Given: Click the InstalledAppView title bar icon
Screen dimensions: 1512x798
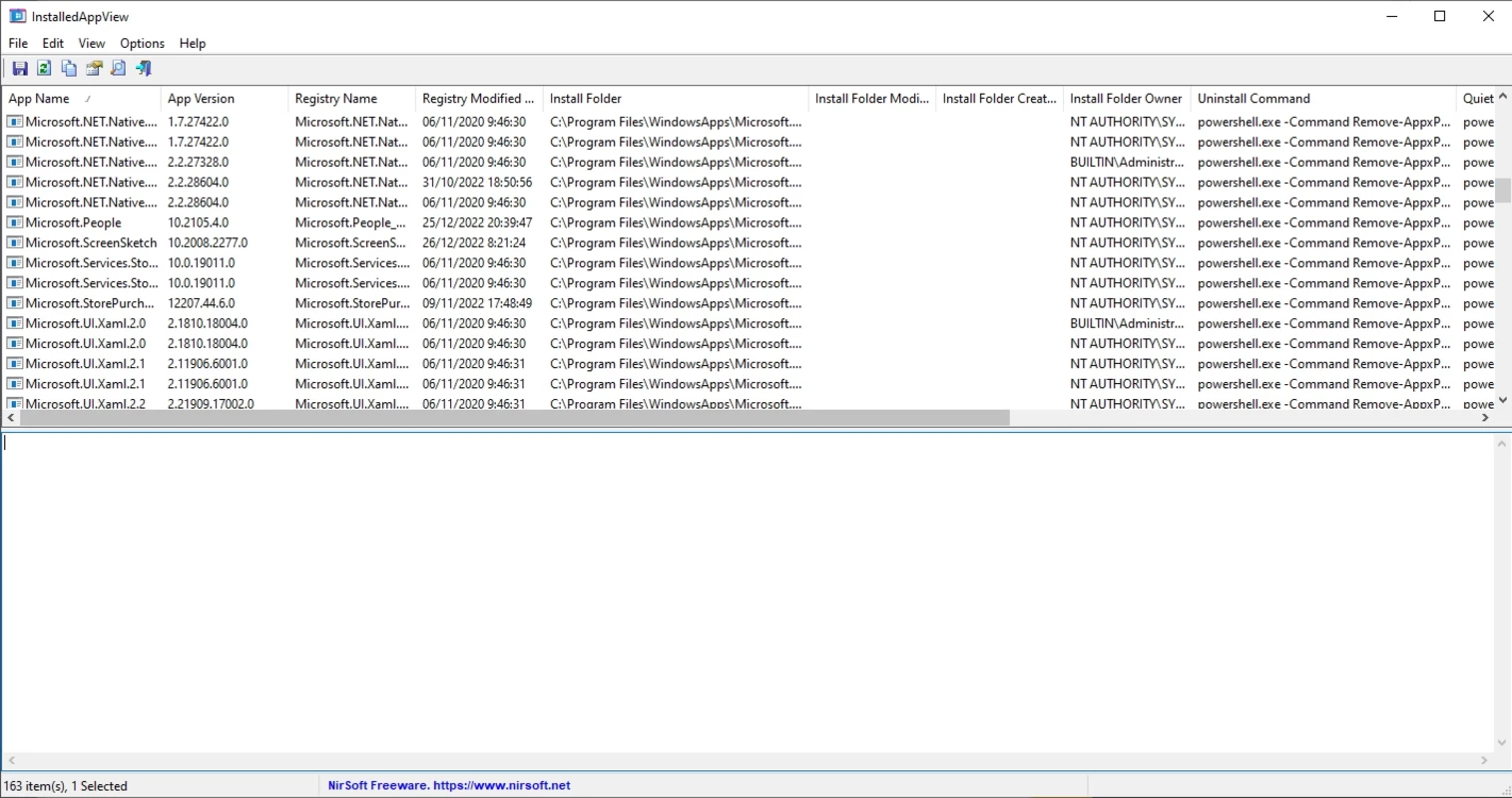Looking at the screenshot, I should click(17, 16).
